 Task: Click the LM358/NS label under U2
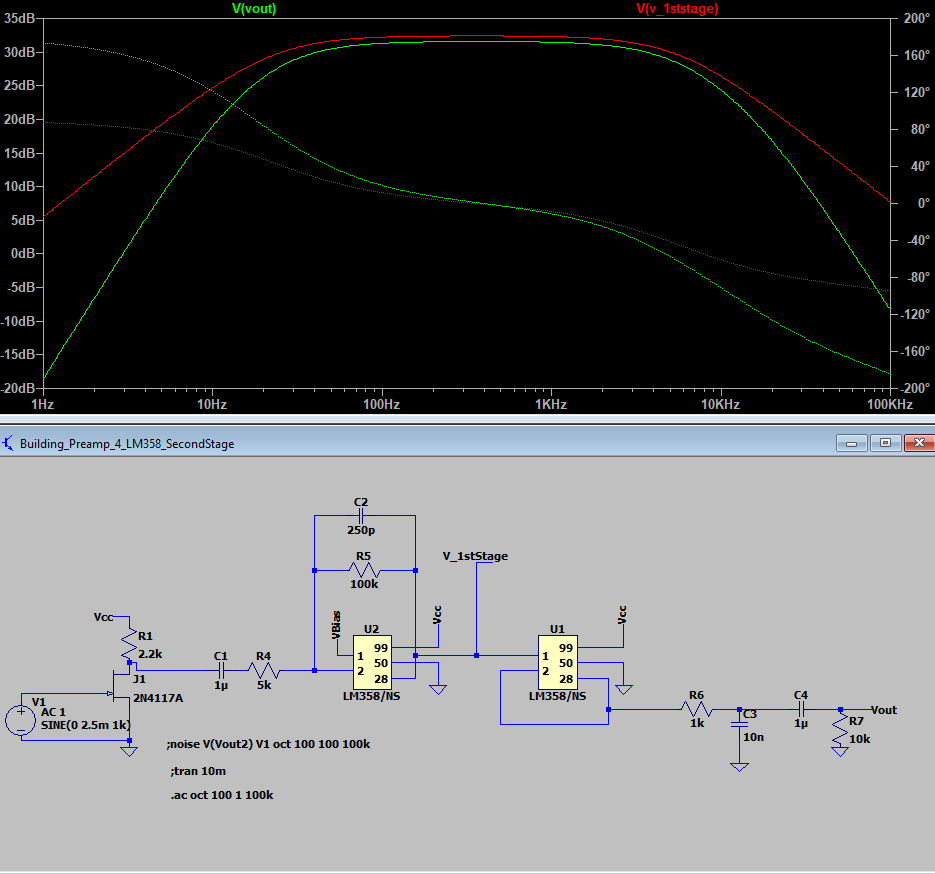(371, 696)
